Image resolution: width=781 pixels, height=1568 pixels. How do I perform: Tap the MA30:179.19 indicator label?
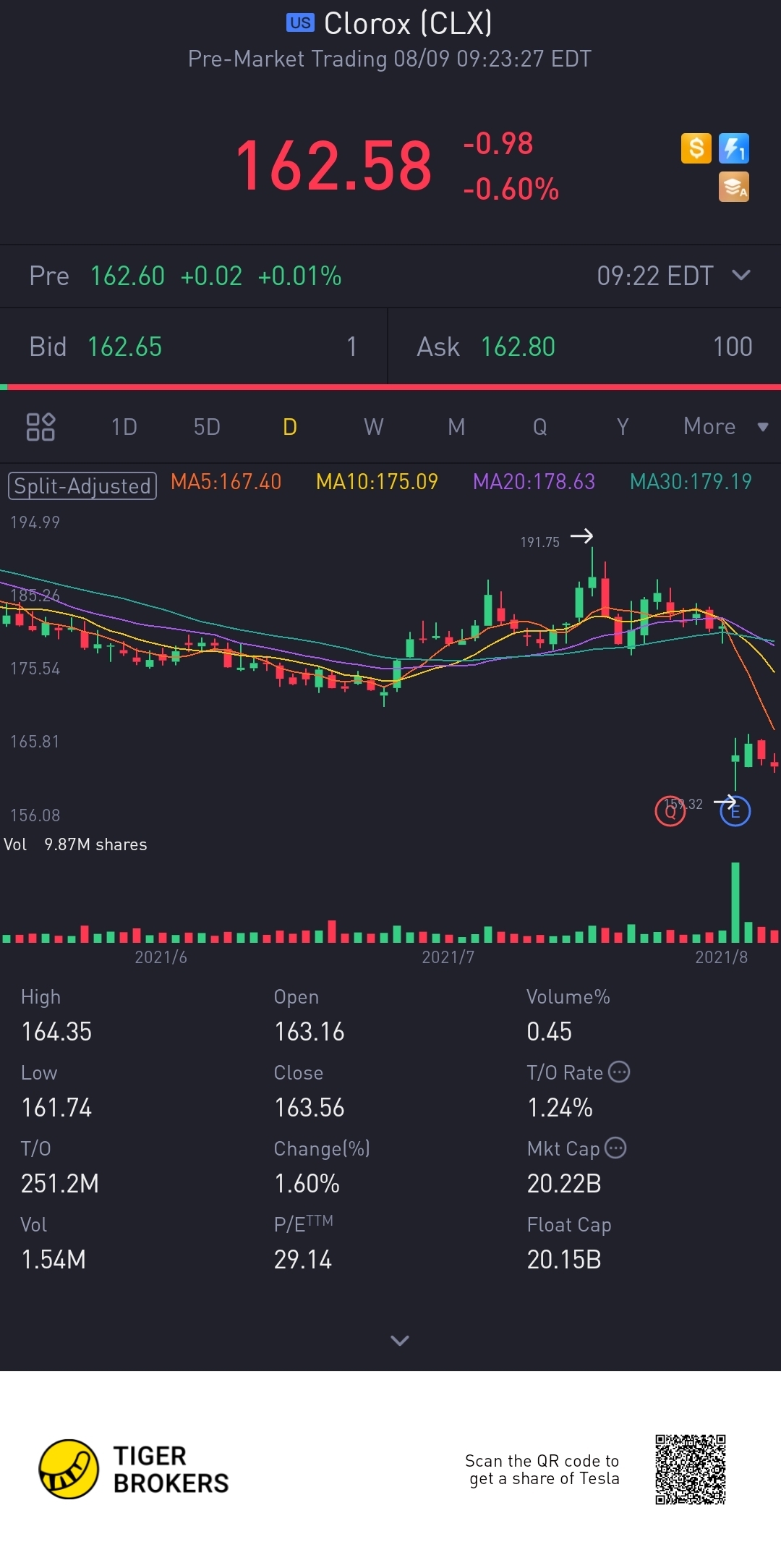pyautogui.click(x=691, y=482)
